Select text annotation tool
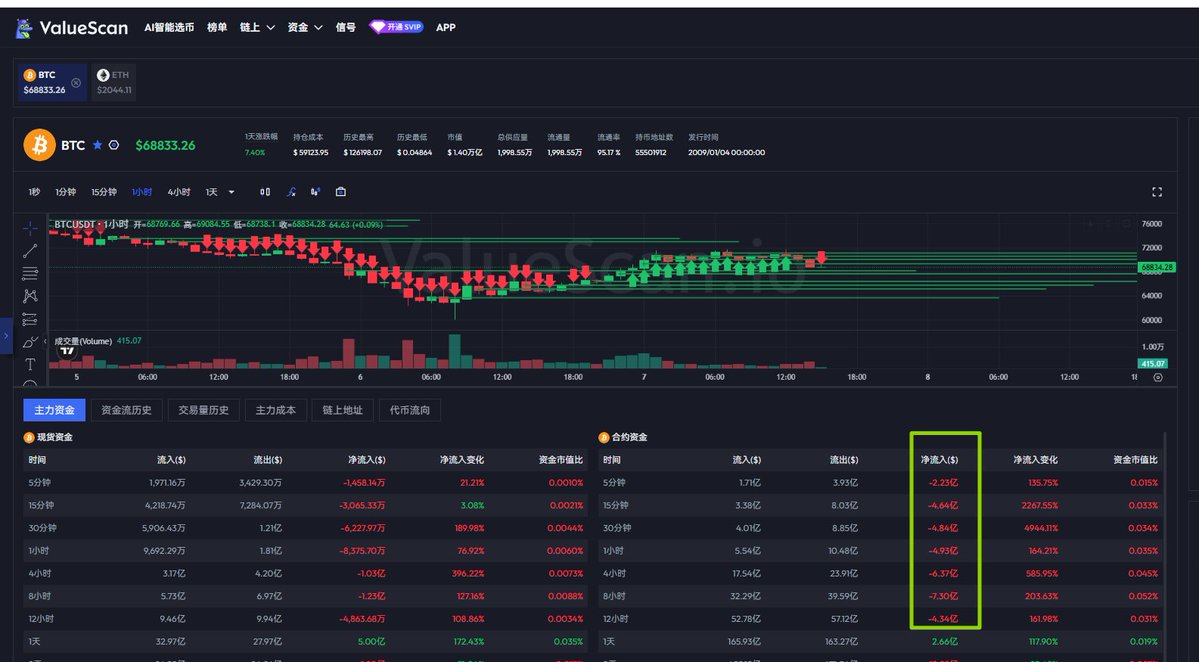The height and width of the screenshot is (662, 1199). tap(30, 365)
